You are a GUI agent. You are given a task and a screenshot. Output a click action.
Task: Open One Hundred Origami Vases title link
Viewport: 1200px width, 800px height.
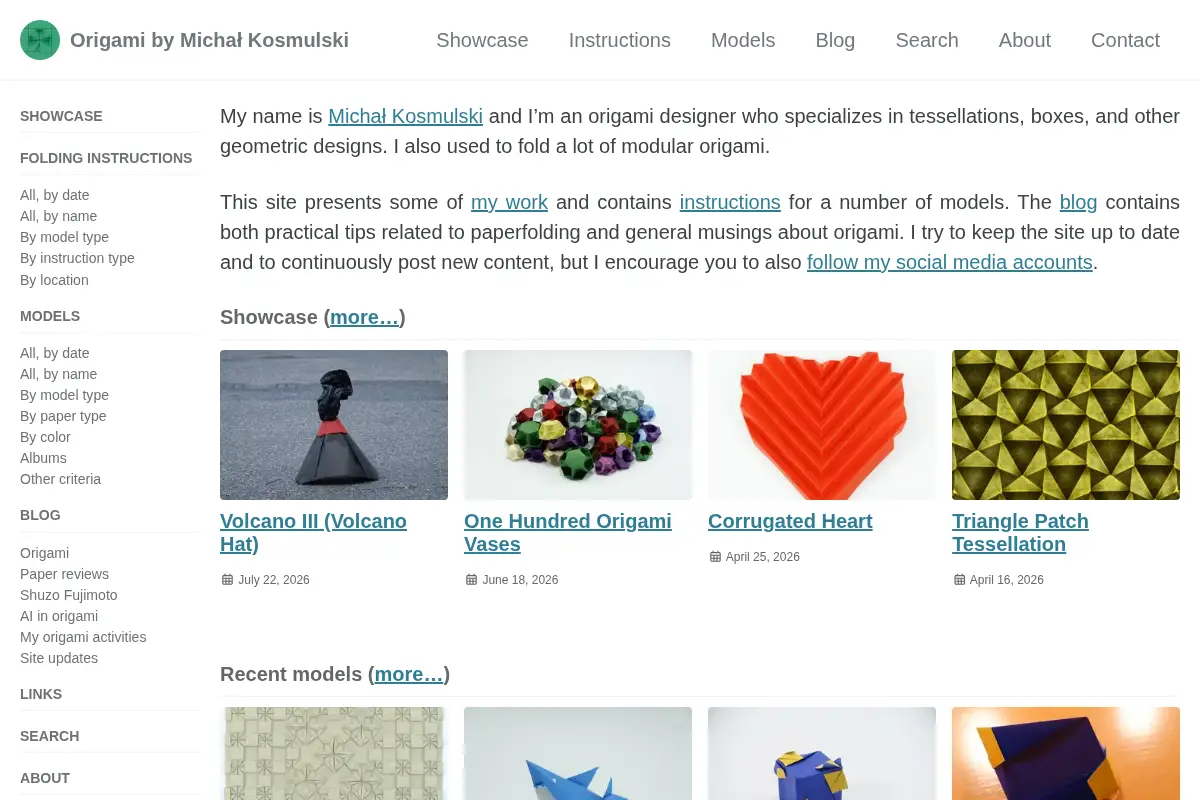pyautogui.click(x=568, y=532)
